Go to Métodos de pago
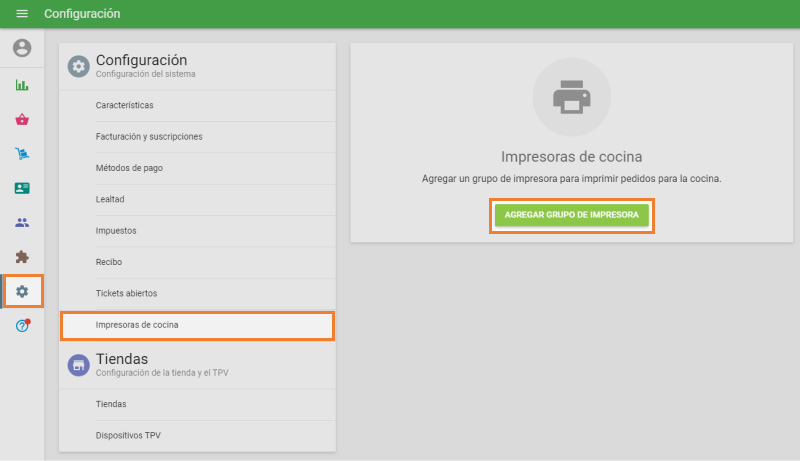Screen dimensions: 800x461 point(197,168)
